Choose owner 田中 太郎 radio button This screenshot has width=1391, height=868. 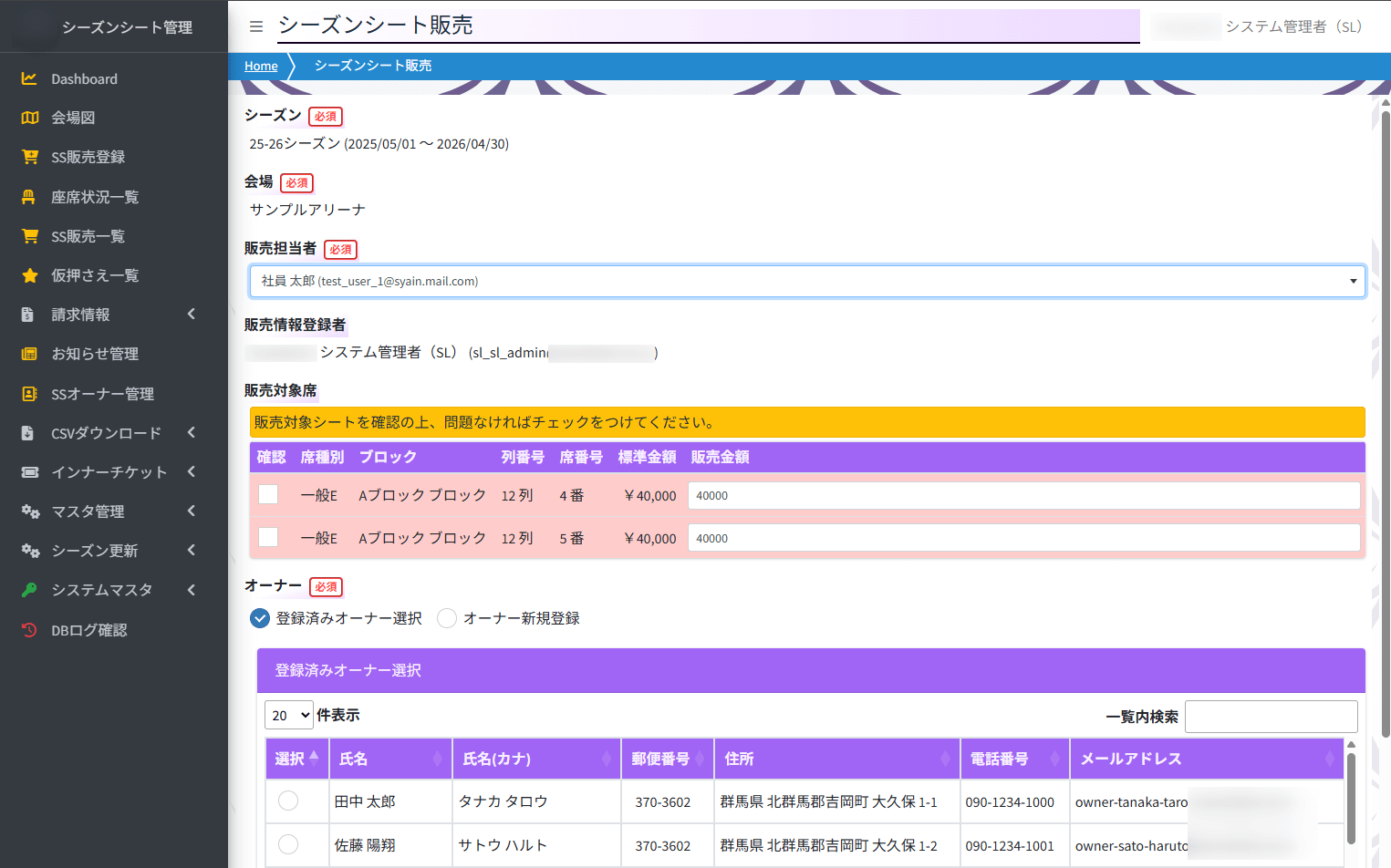[288, 801]
